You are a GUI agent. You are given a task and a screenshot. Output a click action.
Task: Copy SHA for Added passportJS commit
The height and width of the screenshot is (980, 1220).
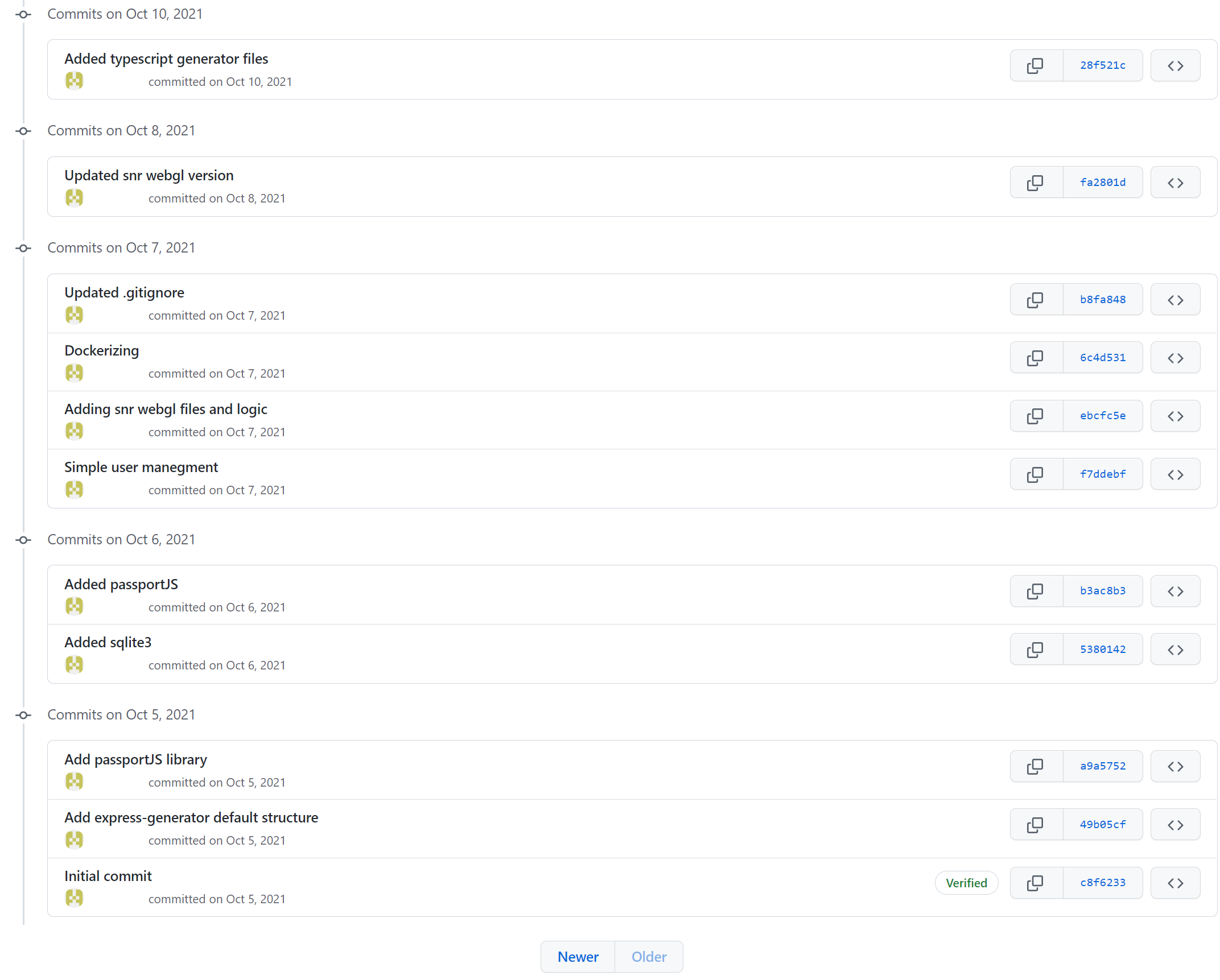tap(1035, 592)
